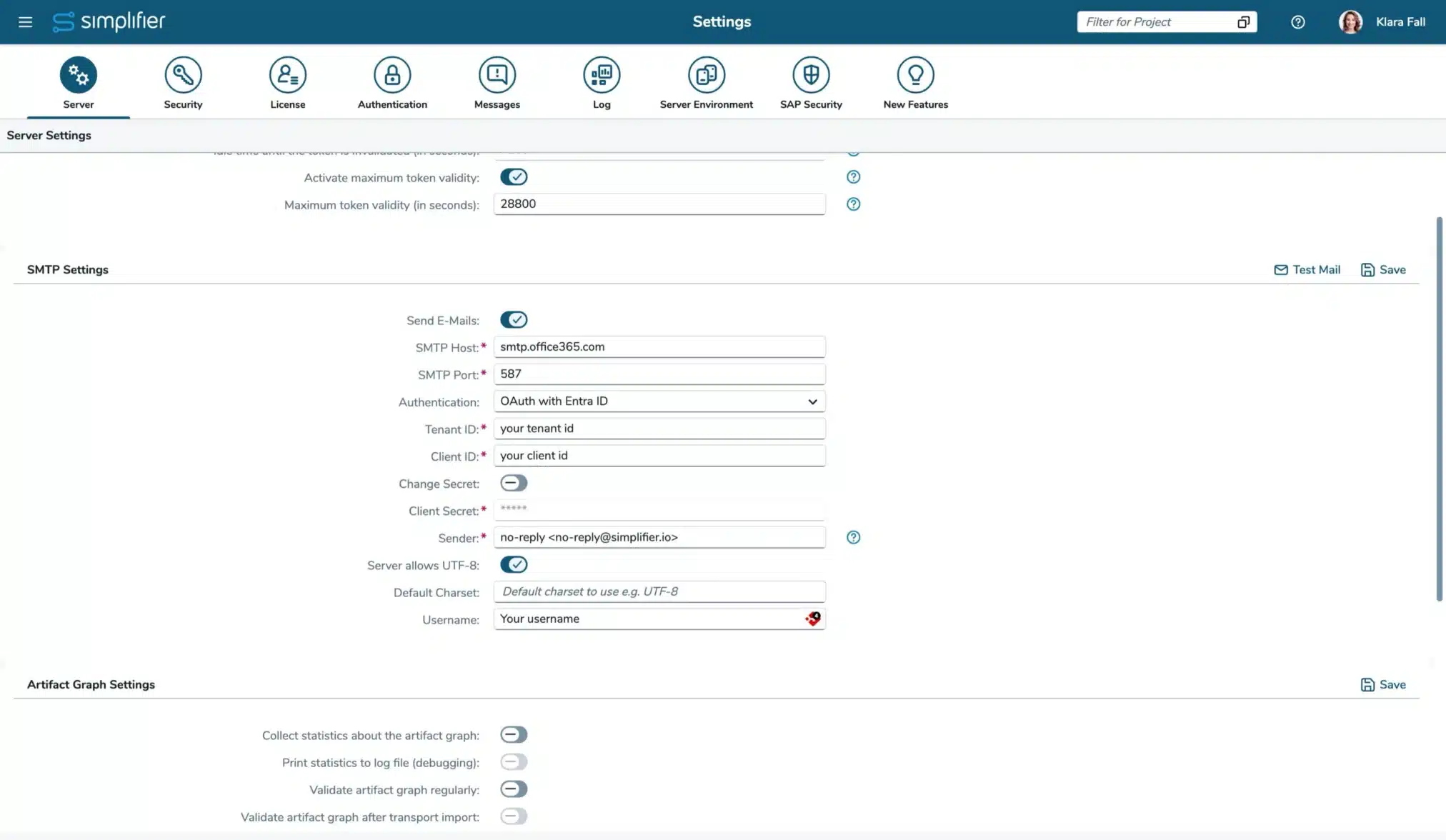Explore the New Features section
1446x840 pixels.
tap(916, 81)
